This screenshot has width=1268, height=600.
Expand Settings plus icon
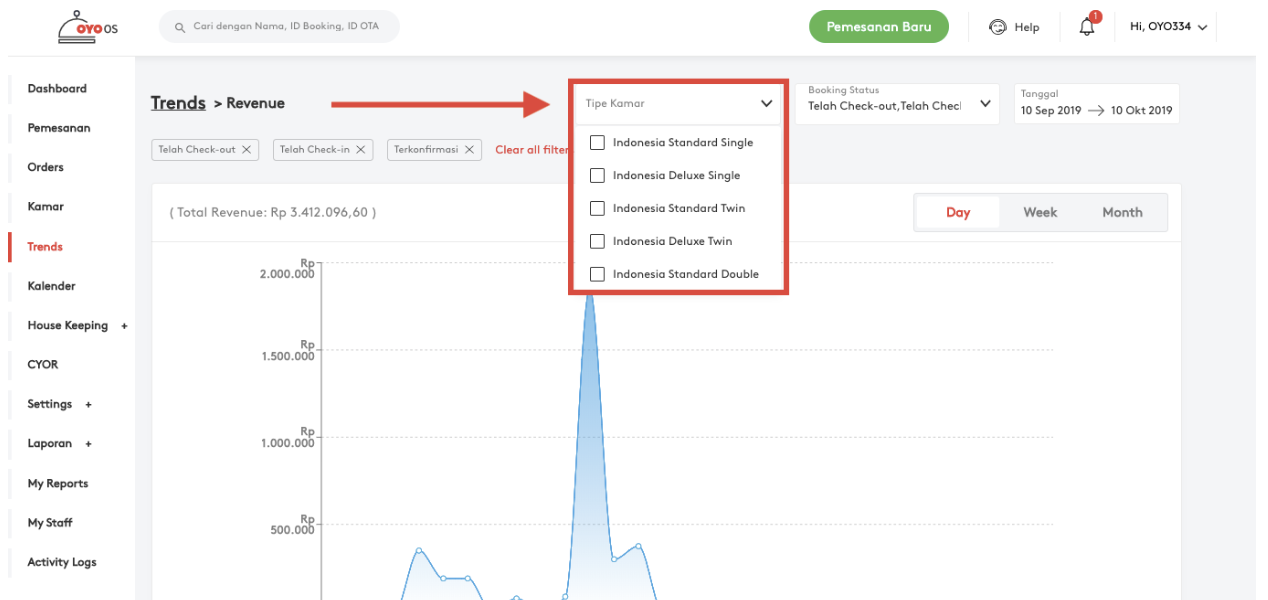pyautogui.click(x=88, y=405)
